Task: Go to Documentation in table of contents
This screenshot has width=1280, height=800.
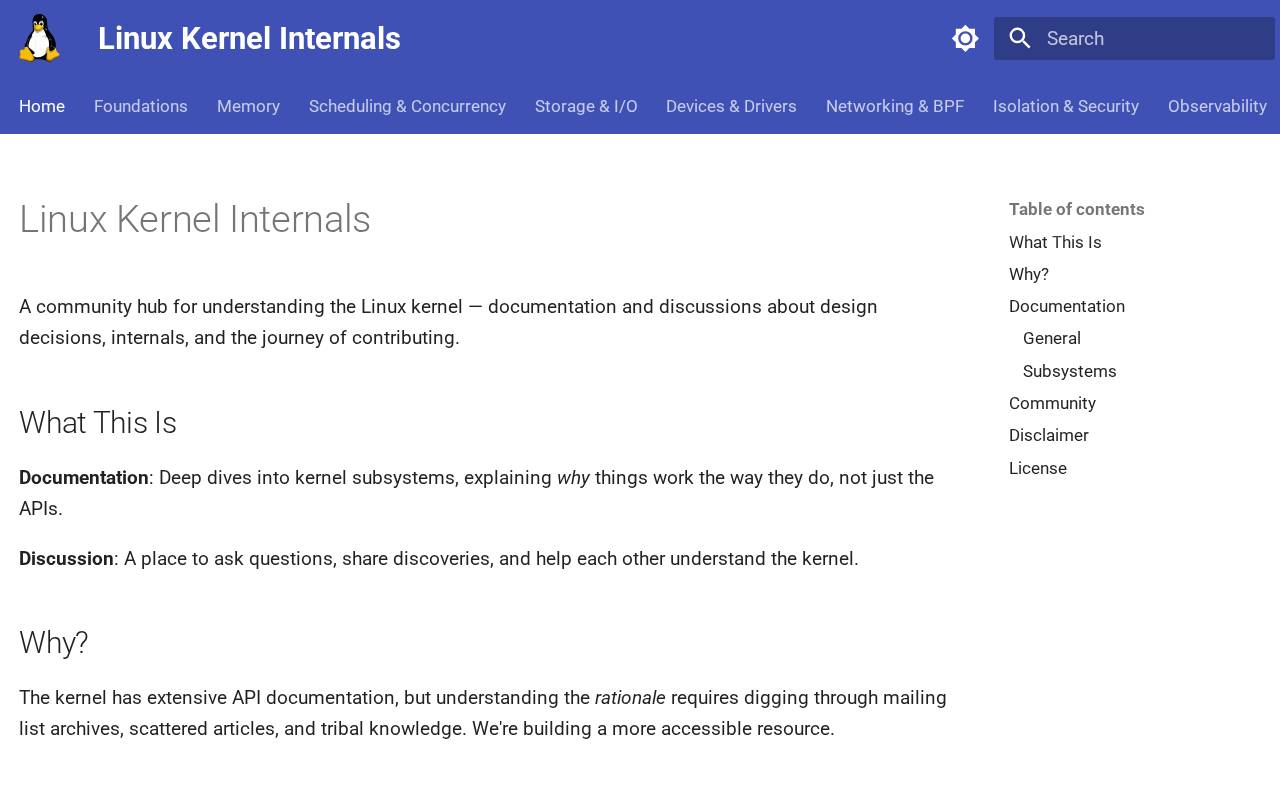Action: tap(1067, 306)
